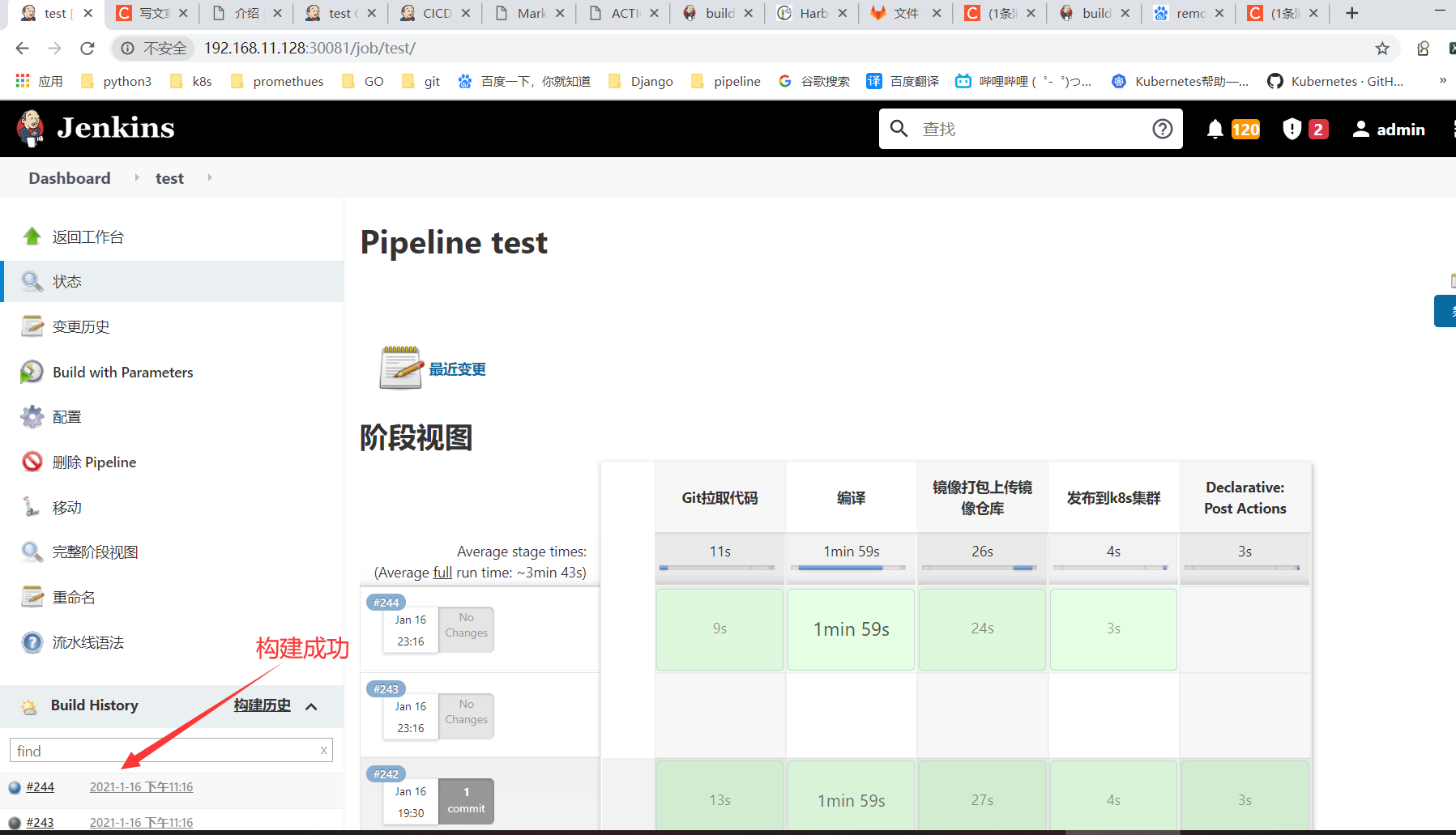Click the 移动 icon in sidebar

(x=32, y=507)
